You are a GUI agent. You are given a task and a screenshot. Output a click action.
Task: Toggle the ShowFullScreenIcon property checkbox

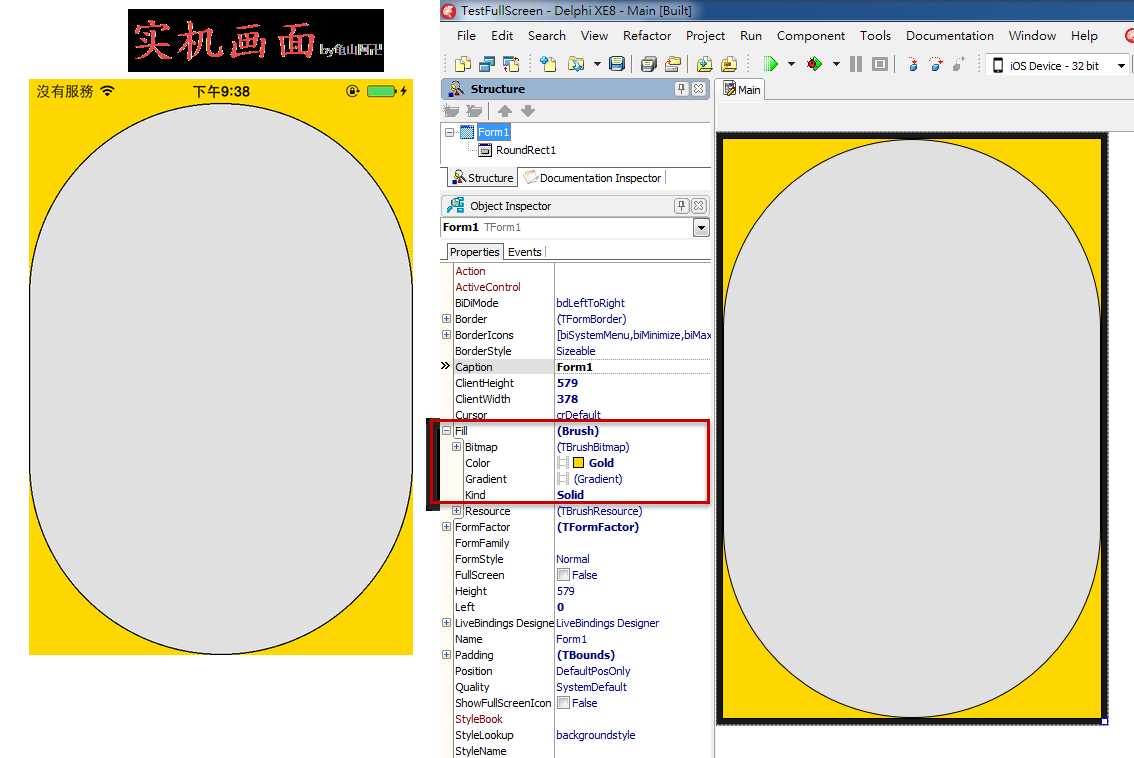pyautogui.click(x=563, y=702)
